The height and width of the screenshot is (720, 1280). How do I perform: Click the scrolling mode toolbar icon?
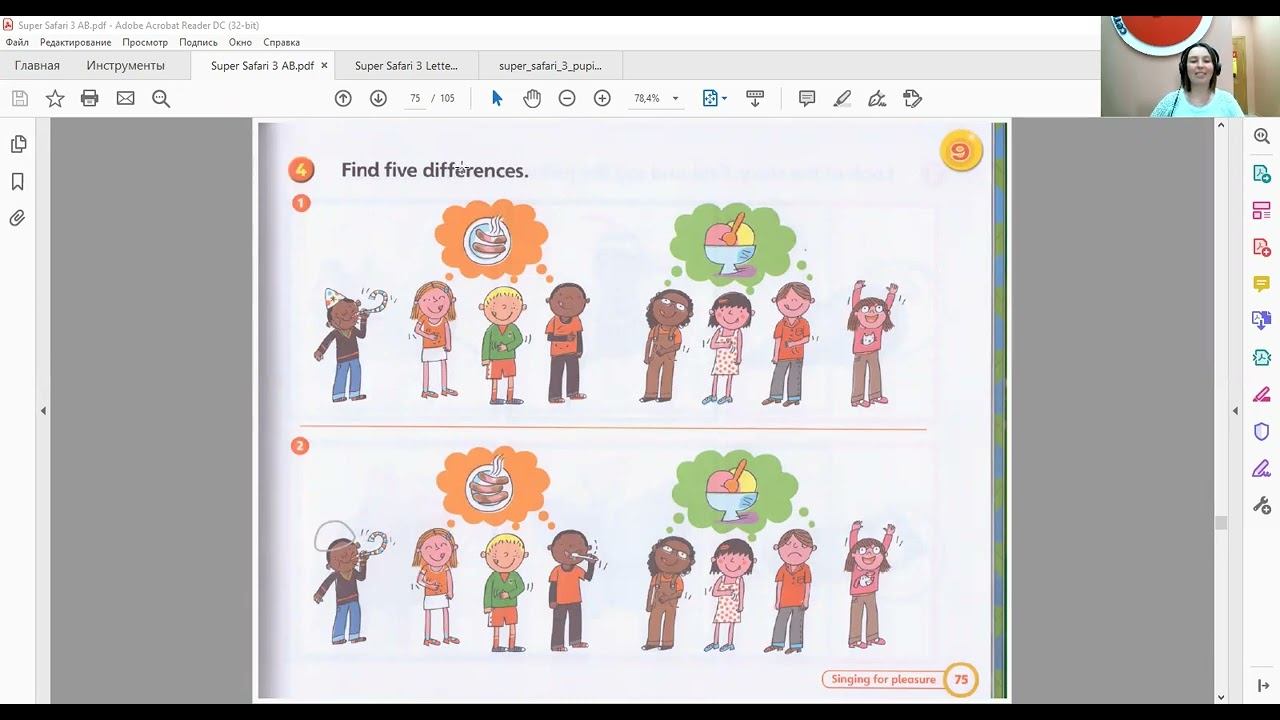point(755,98)
